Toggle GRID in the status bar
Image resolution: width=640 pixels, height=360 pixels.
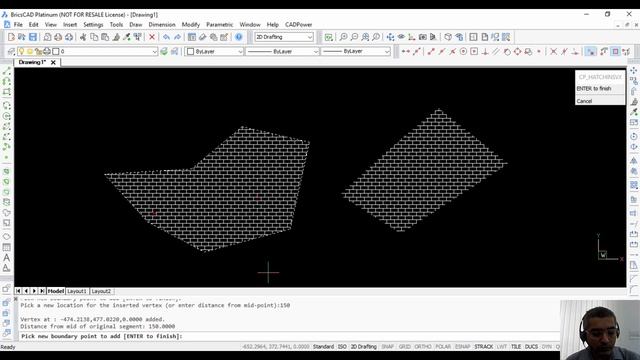pos(404,347)
